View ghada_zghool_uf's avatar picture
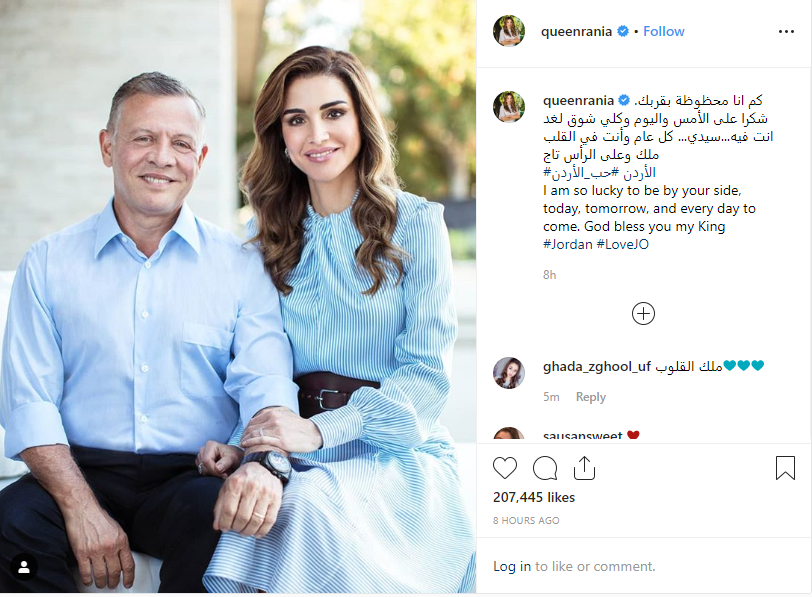This screenshot has width=812, height=597. pos(509,373)
